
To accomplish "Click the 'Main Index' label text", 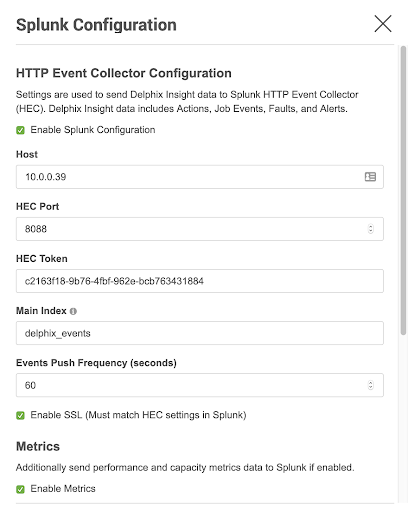I will coord(41,311).
